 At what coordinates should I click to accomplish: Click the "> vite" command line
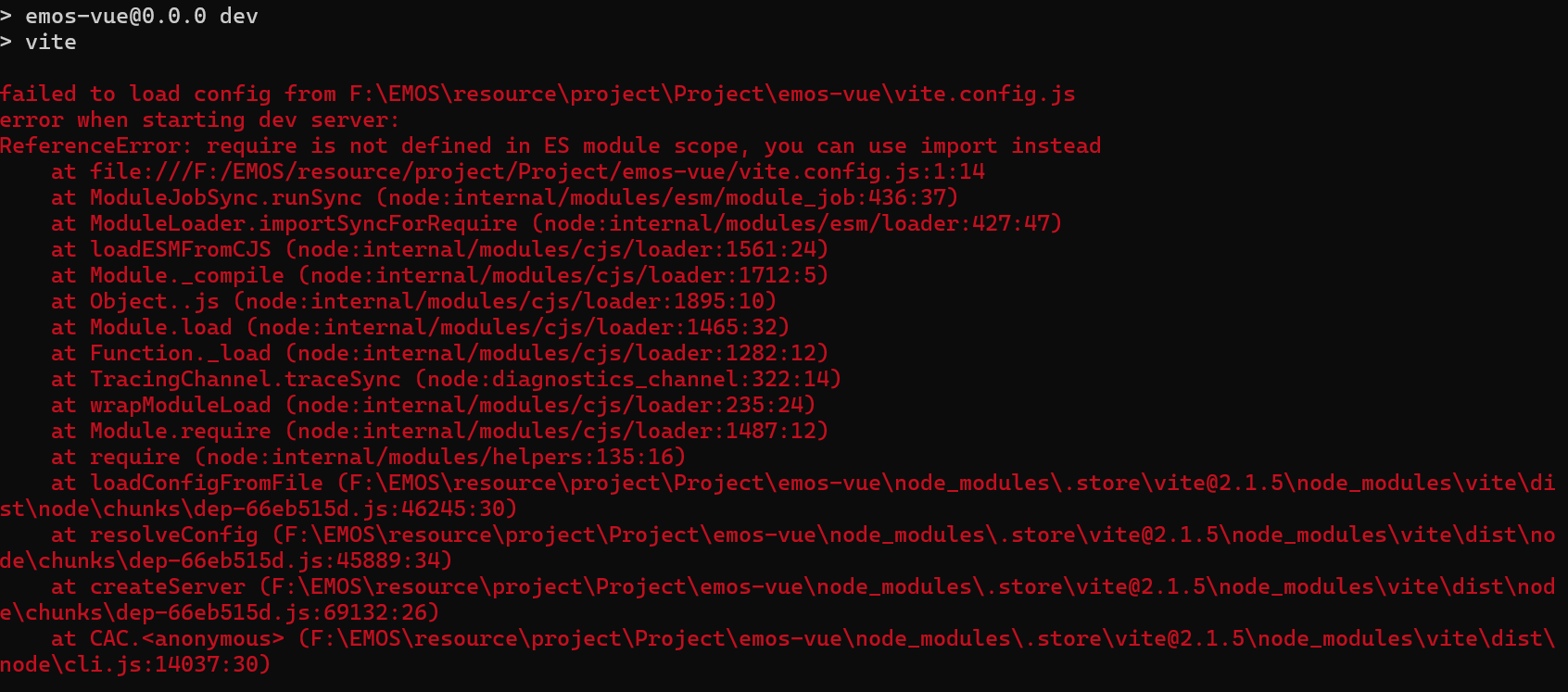(38, 42)
